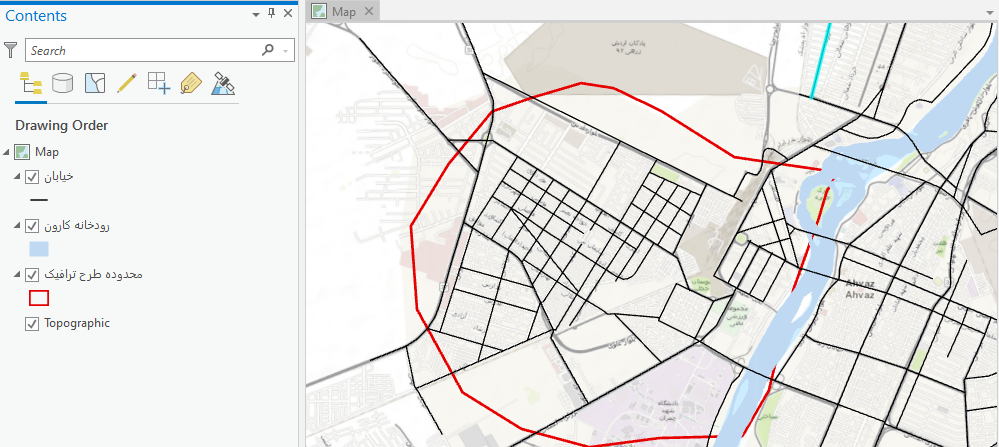Choose List By Snapping icon

[x=158, y=84]
